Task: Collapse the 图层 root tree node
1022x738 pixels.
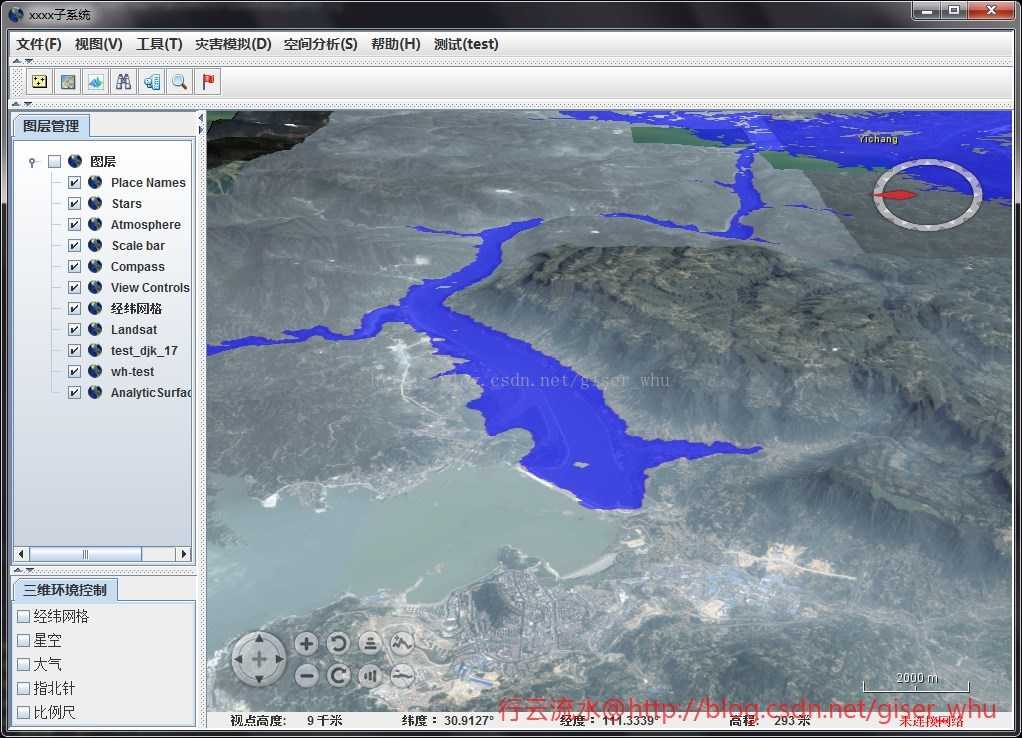Action: [x=33, y=162]
